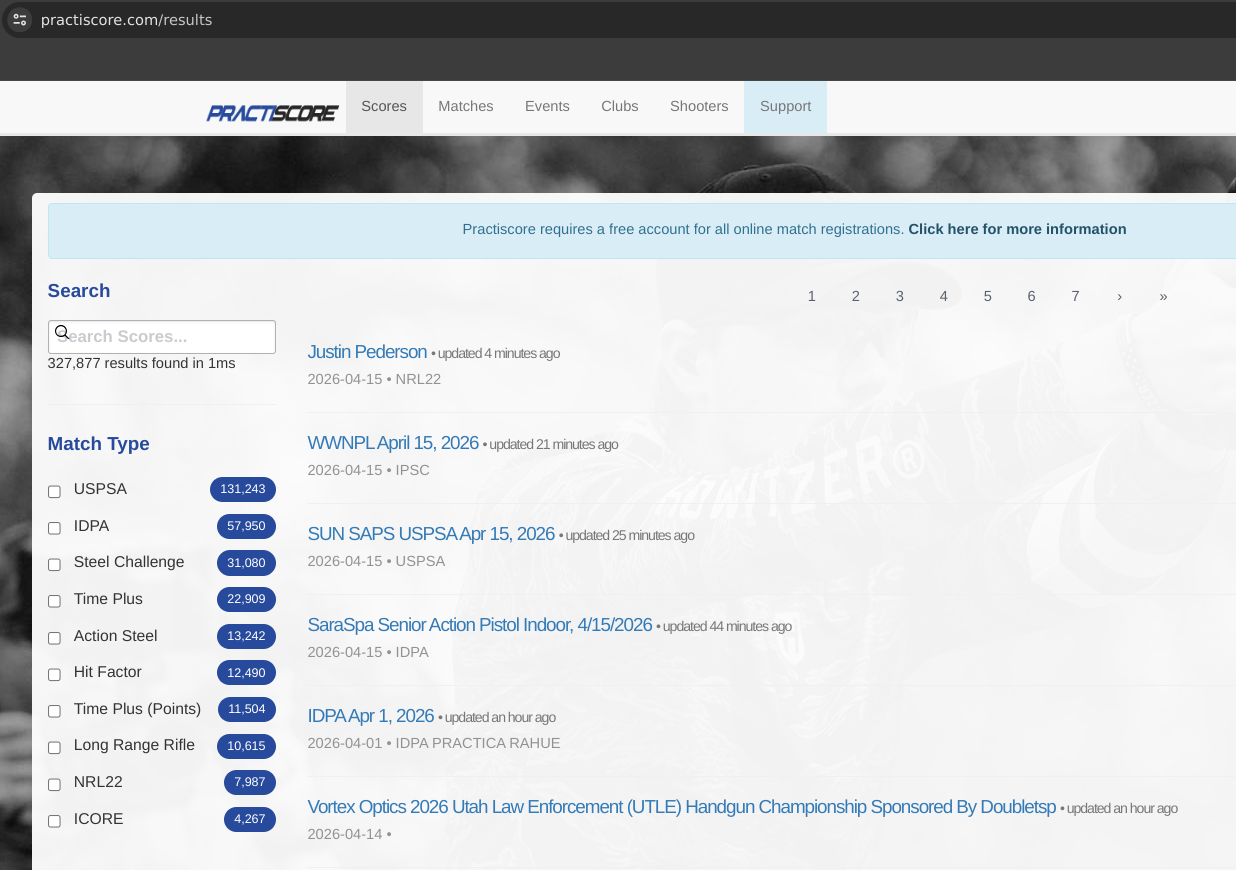Open the WWNPL April 15, 2026 match
The image size is (1236, 870).
(393, 442)
